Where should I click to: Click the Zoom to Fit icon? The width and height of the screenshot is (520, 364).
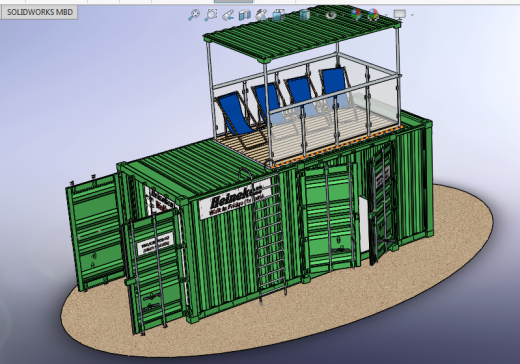pos(194,15)
